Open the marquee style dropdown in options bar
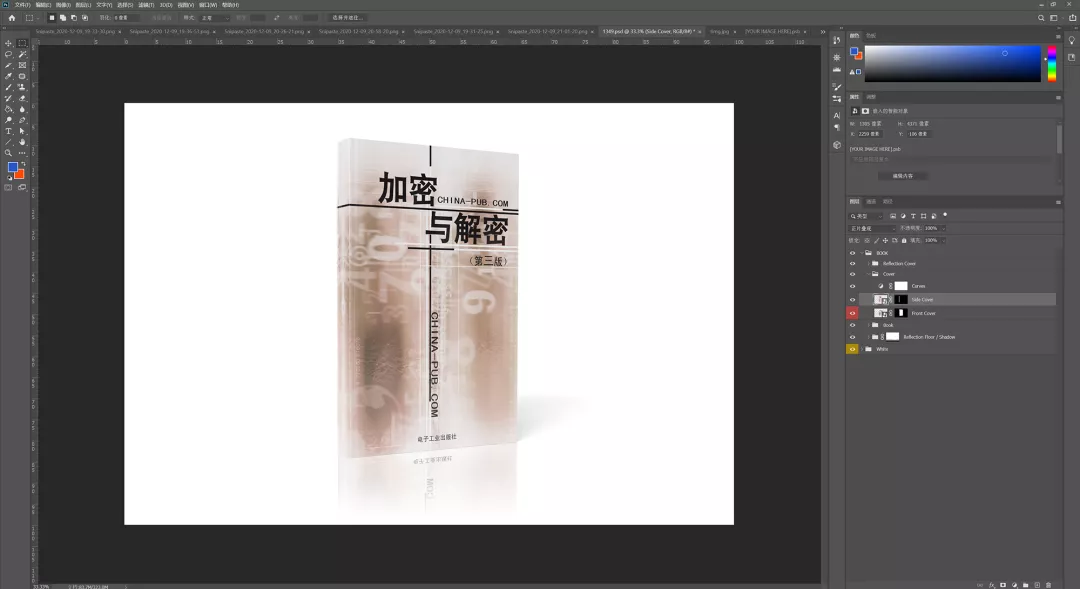Viewport: 1080px width, 589px height. [x=215, y=18]
